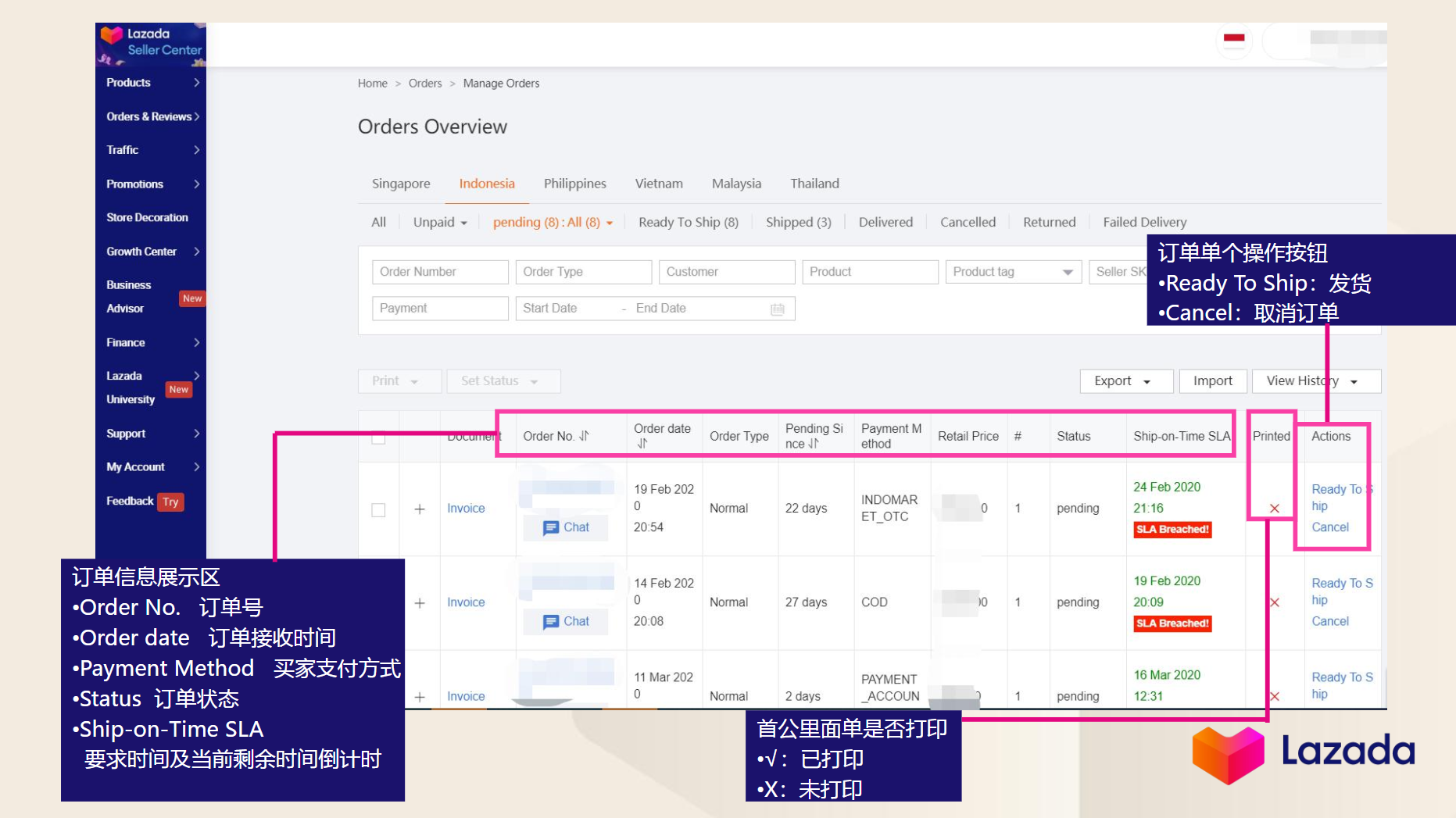
Task: Sort by Pending Since column arrows
Action: [x=814, y=443]
